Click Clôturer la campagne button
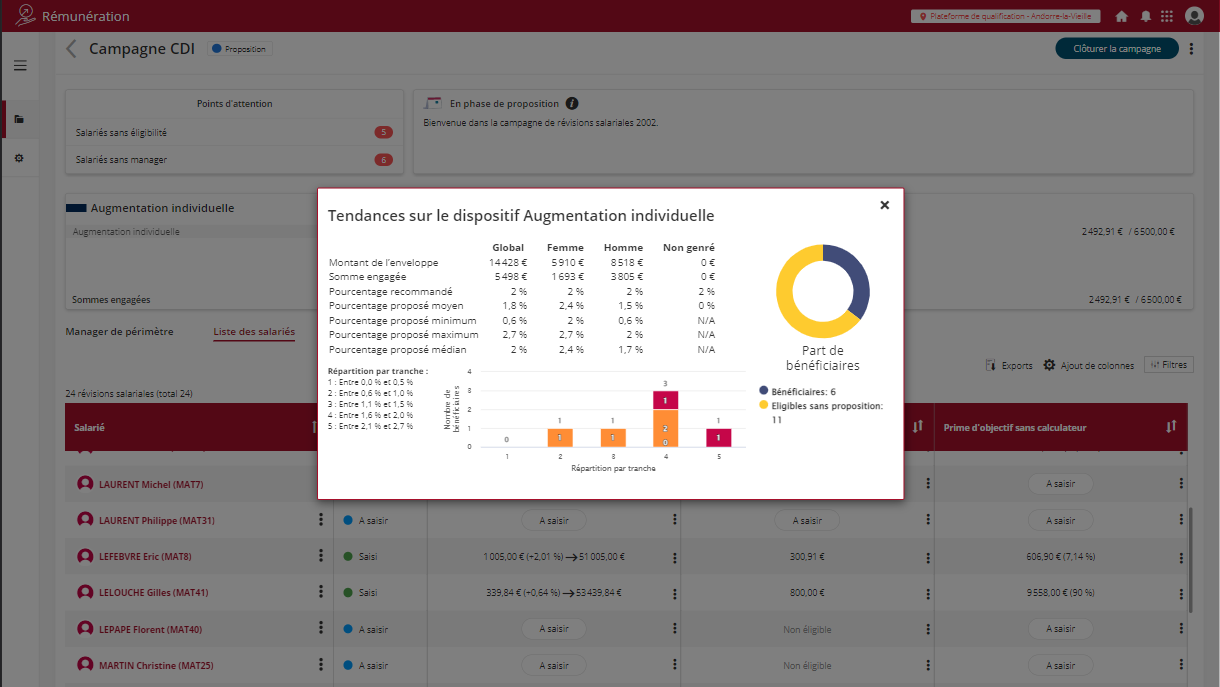Image resolution: width=1220 pixels, height=687 pixels. click(x=1117, y=48)
